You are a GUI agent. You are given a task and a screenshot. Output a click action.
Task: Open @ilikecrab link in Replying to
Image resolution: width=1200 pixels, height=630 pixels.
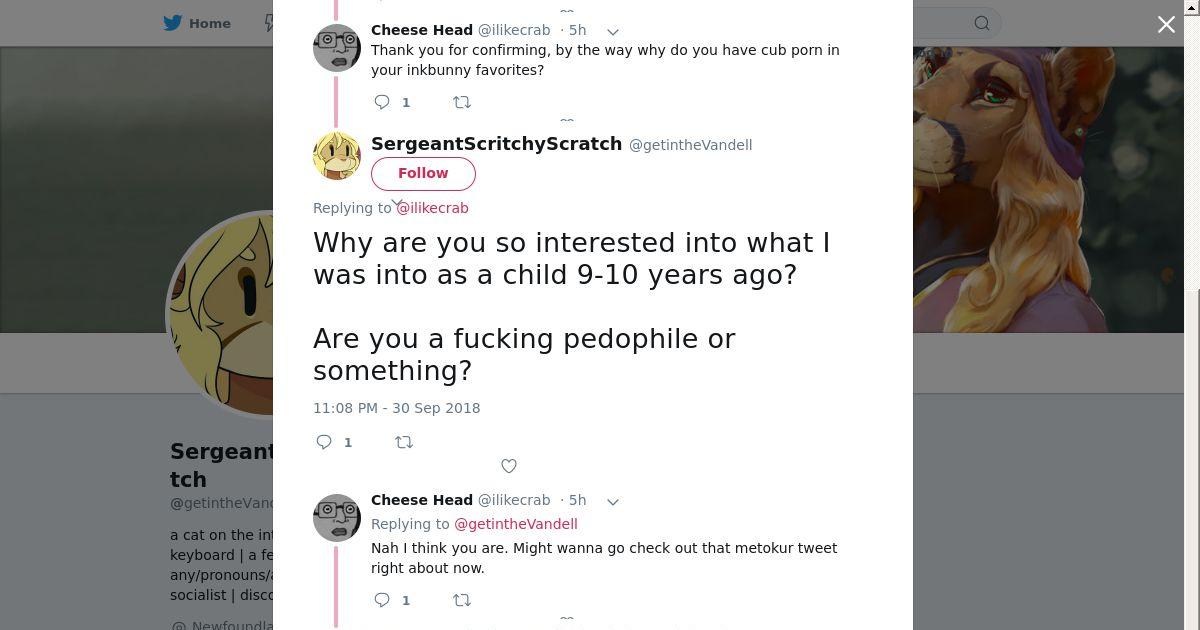pyautogui.click(x=432, y=208)
